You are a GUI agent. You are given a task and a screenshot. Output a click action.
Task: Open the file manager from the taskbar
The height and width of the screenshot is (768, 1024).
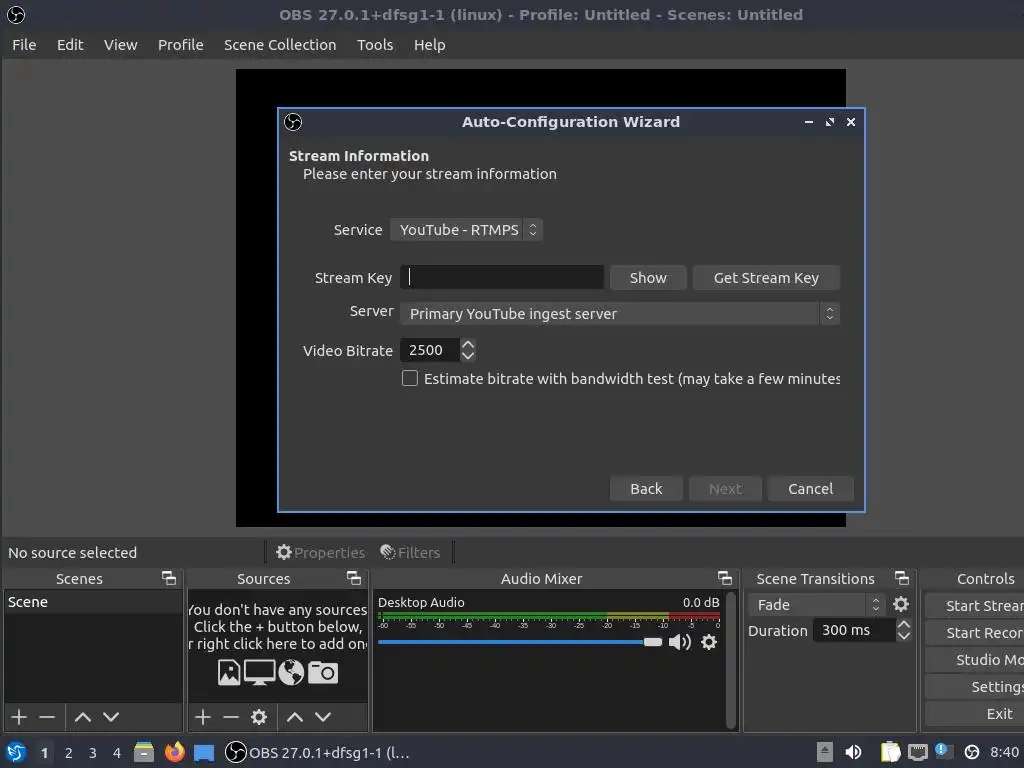(144, 752)
